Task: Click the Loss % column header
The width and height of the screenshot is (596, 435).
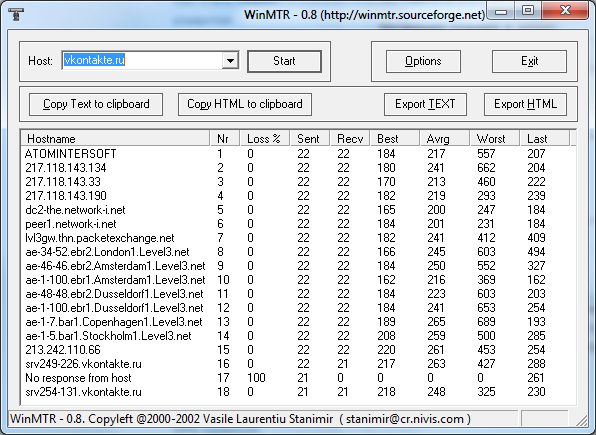Action: click(265, 139)
